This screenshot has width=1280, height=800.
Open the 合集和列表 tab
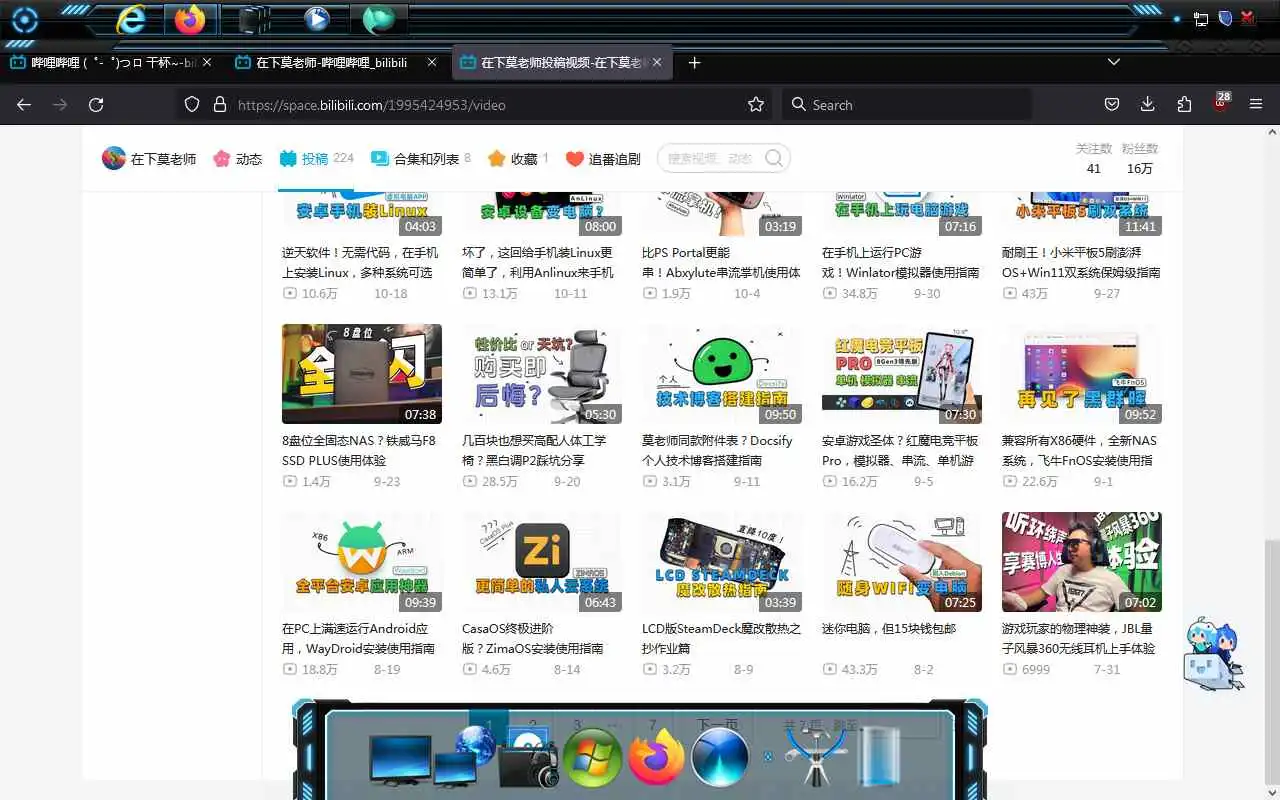click(x=421, y=158)
